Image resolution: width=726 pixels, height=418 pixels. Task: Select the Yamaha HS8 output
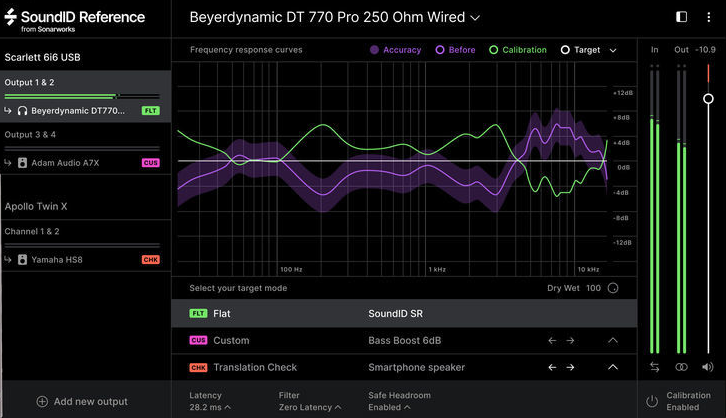(82, 260)
